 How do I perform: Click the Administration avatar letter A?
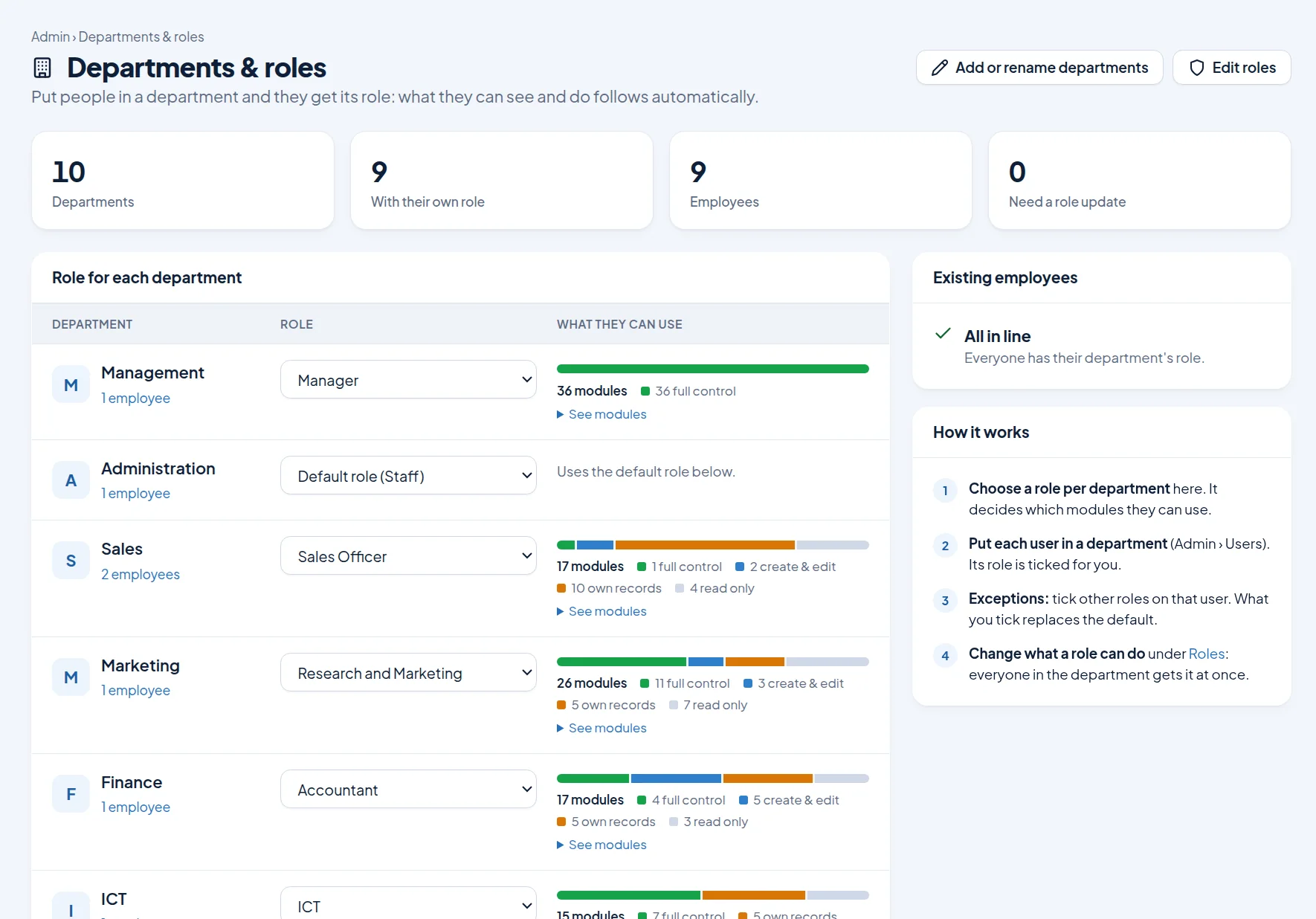71,480
